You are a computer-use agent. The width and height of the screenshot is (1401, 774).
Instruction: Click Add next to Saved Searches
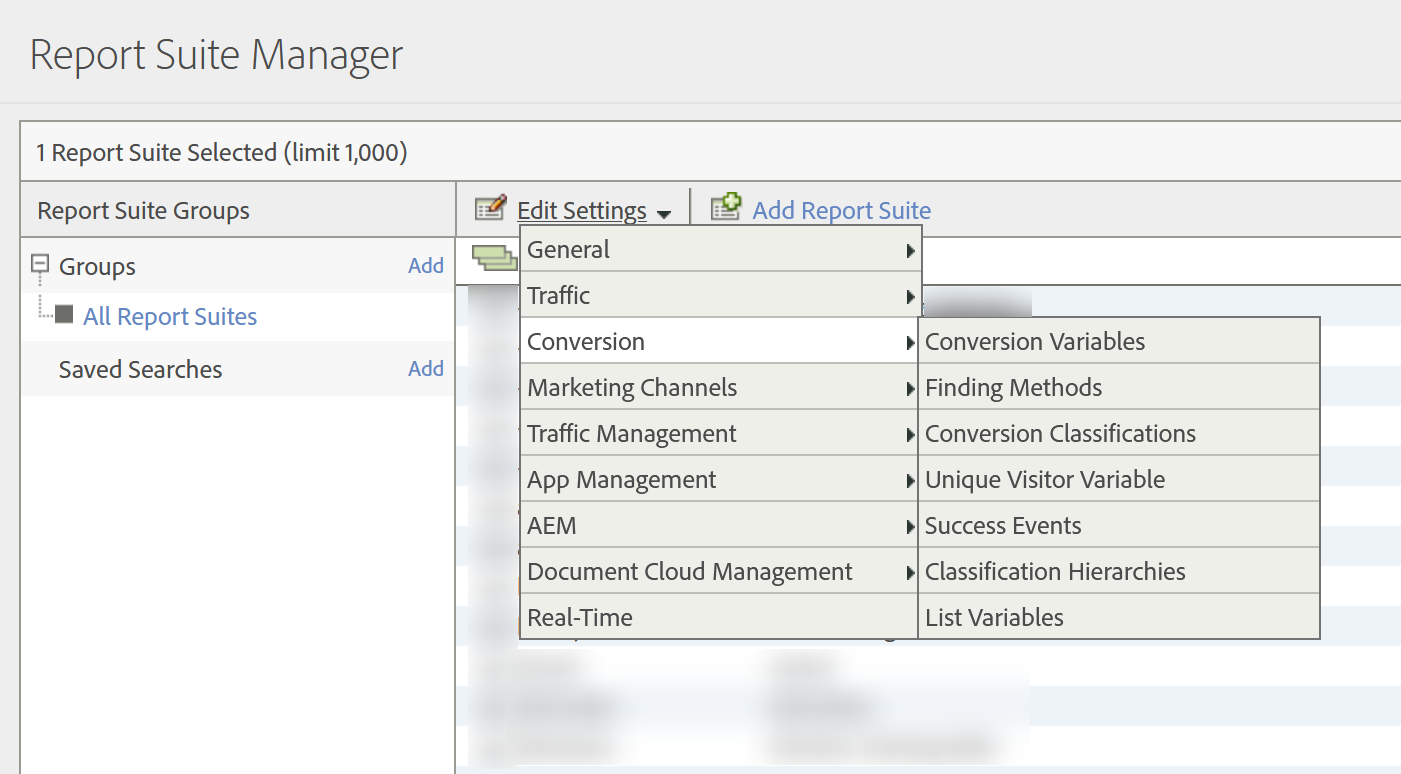(426, 368)
